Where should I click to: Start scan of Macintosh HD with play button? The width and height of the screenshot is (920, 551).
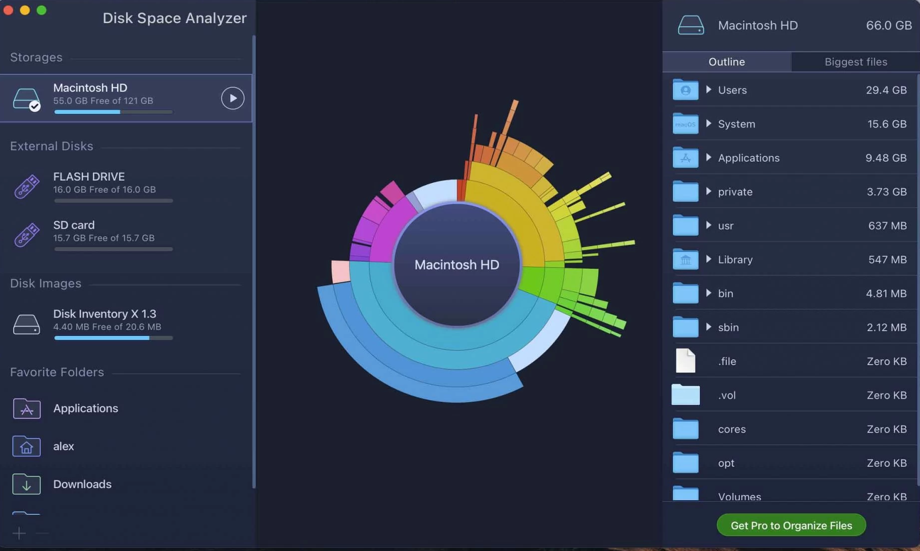(232, 99)
